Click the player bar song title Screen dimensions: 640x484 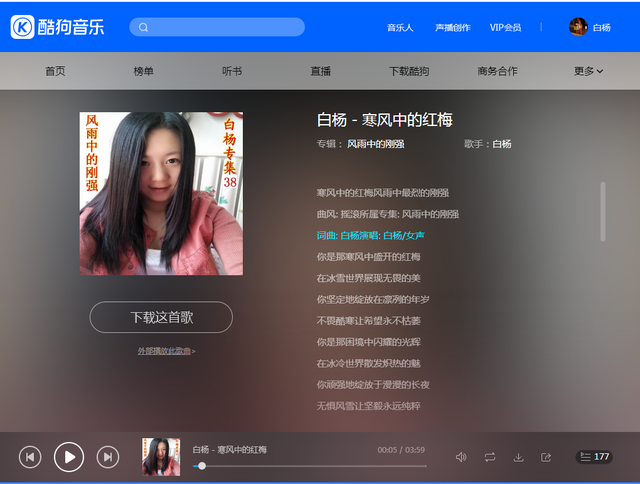tap(229, 450)
